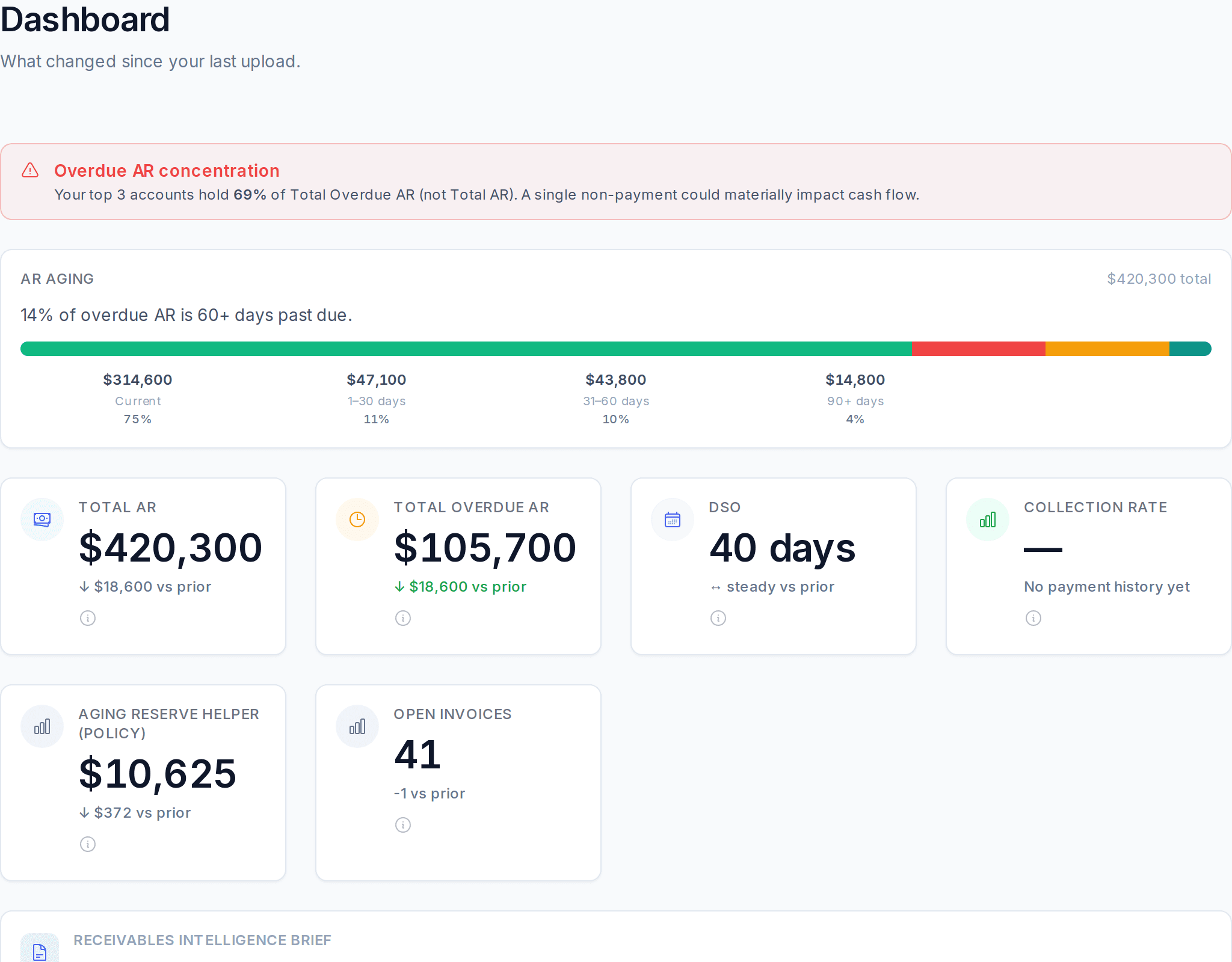
Task: Click the $105,700 Total Overdue AR value
Action: 485,548
